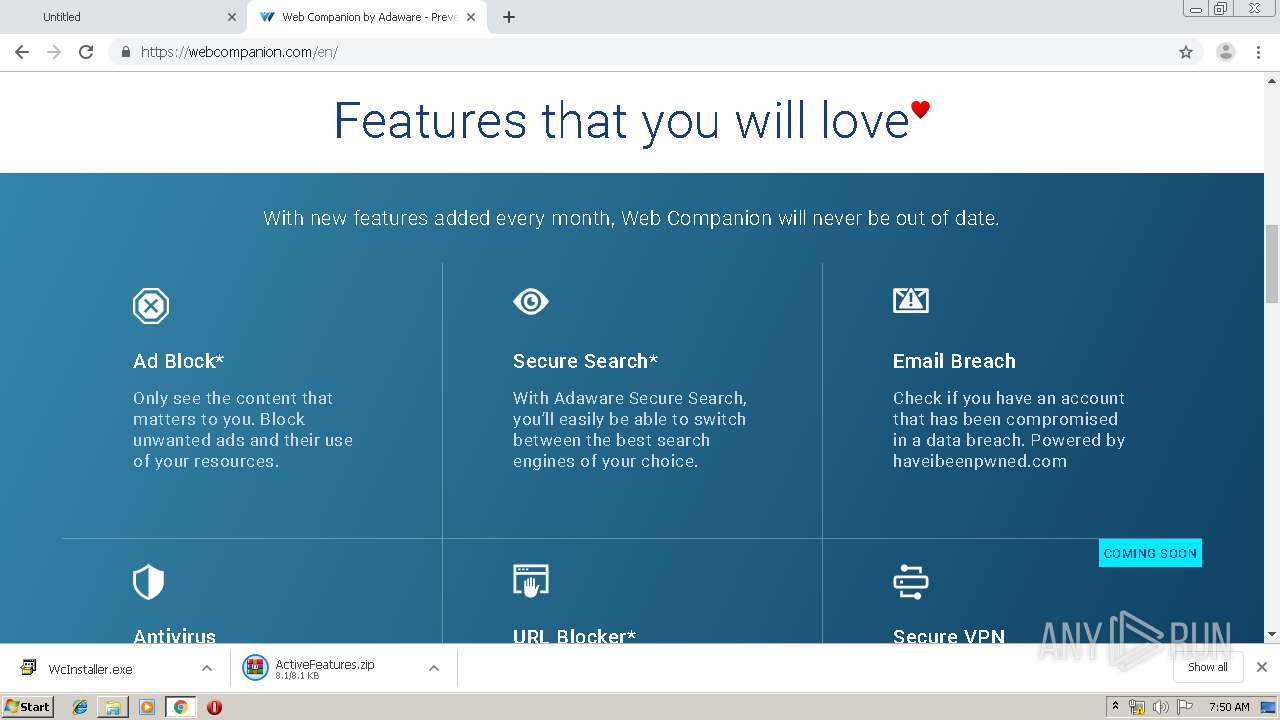Bookmark this page with the star icon
The height and width of the screenshot is (720, 1280).
[x=1186, y=52]
